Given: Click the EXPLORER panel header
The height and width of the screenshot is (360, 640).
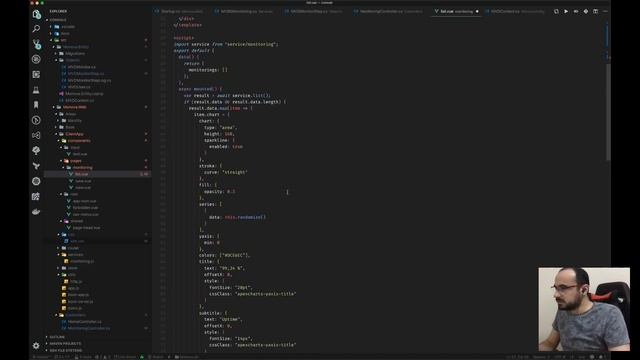Looking at the screenshot, I should pos(58,11).
